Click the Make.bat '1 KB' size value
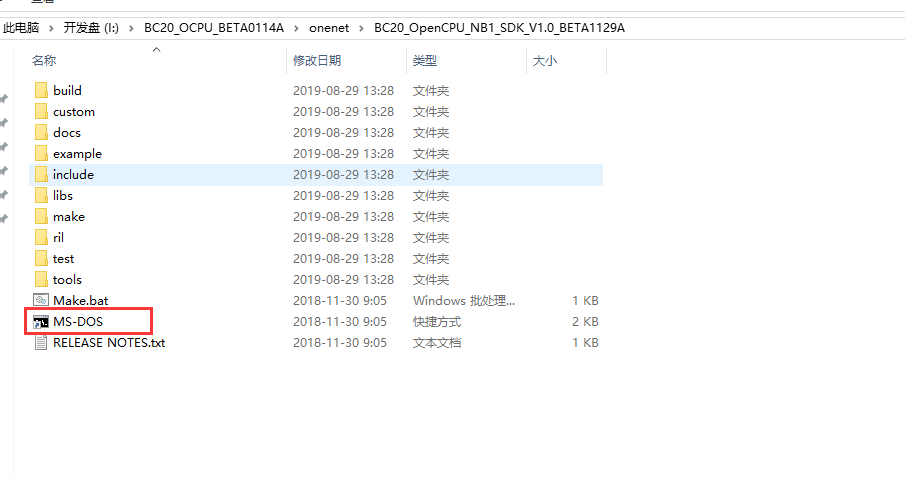This screenshot has height=477, width=905. [x=585, y=300]
